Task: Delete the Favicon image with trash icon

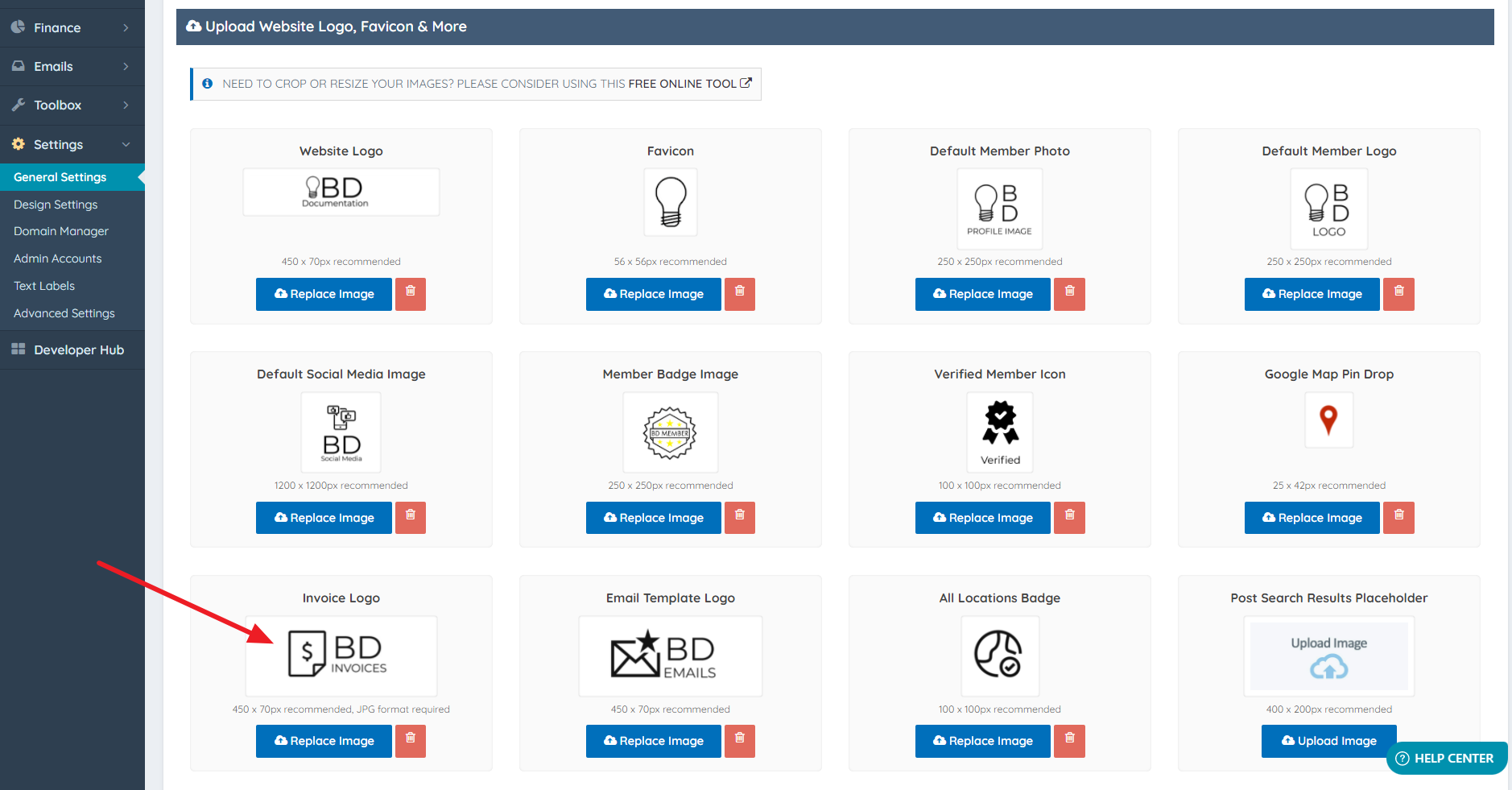Action: (x=740, y=294)
